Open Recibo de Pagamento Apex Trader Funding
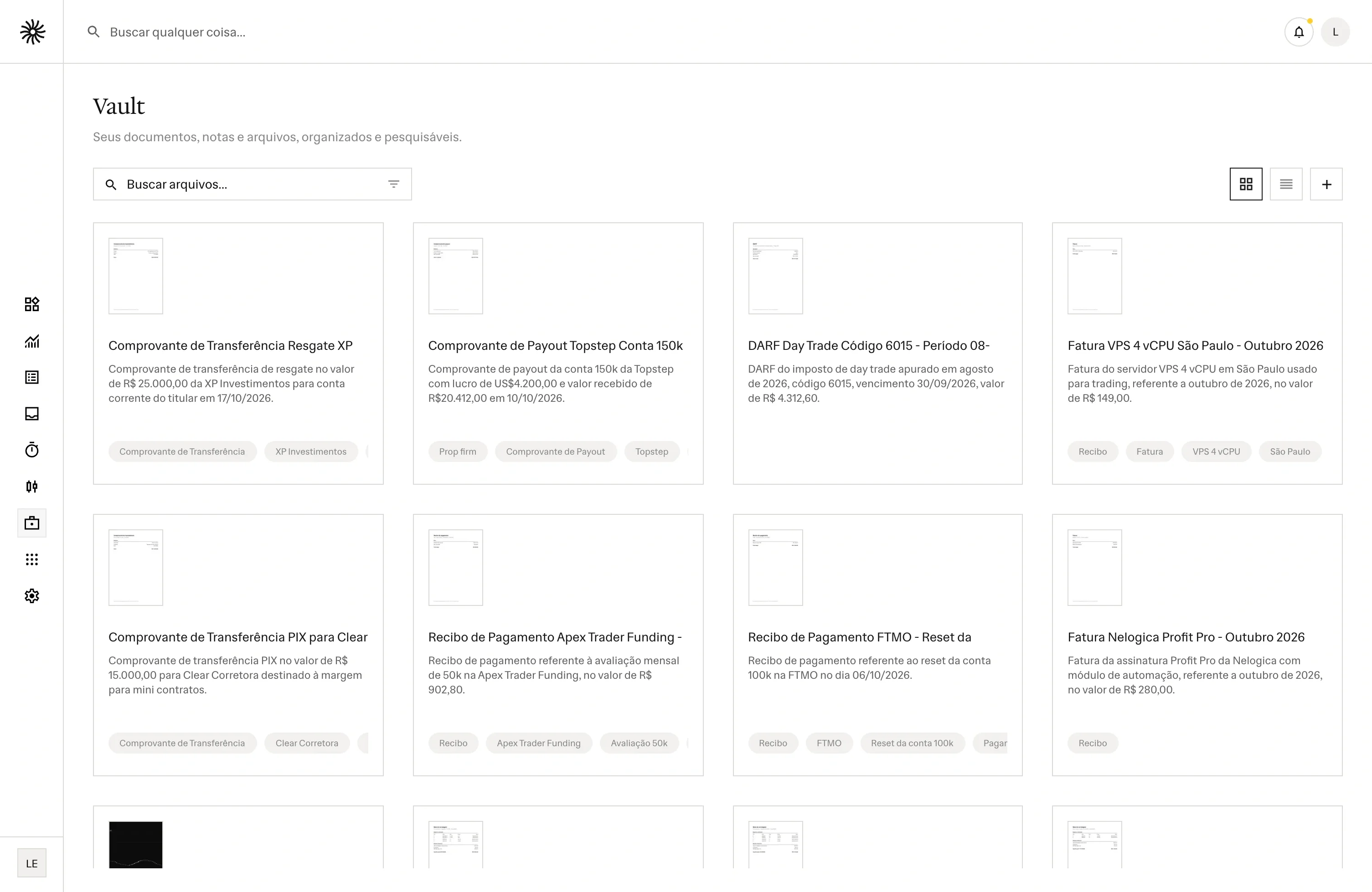Screen dimensions: 1372x892 pos(555,637)
